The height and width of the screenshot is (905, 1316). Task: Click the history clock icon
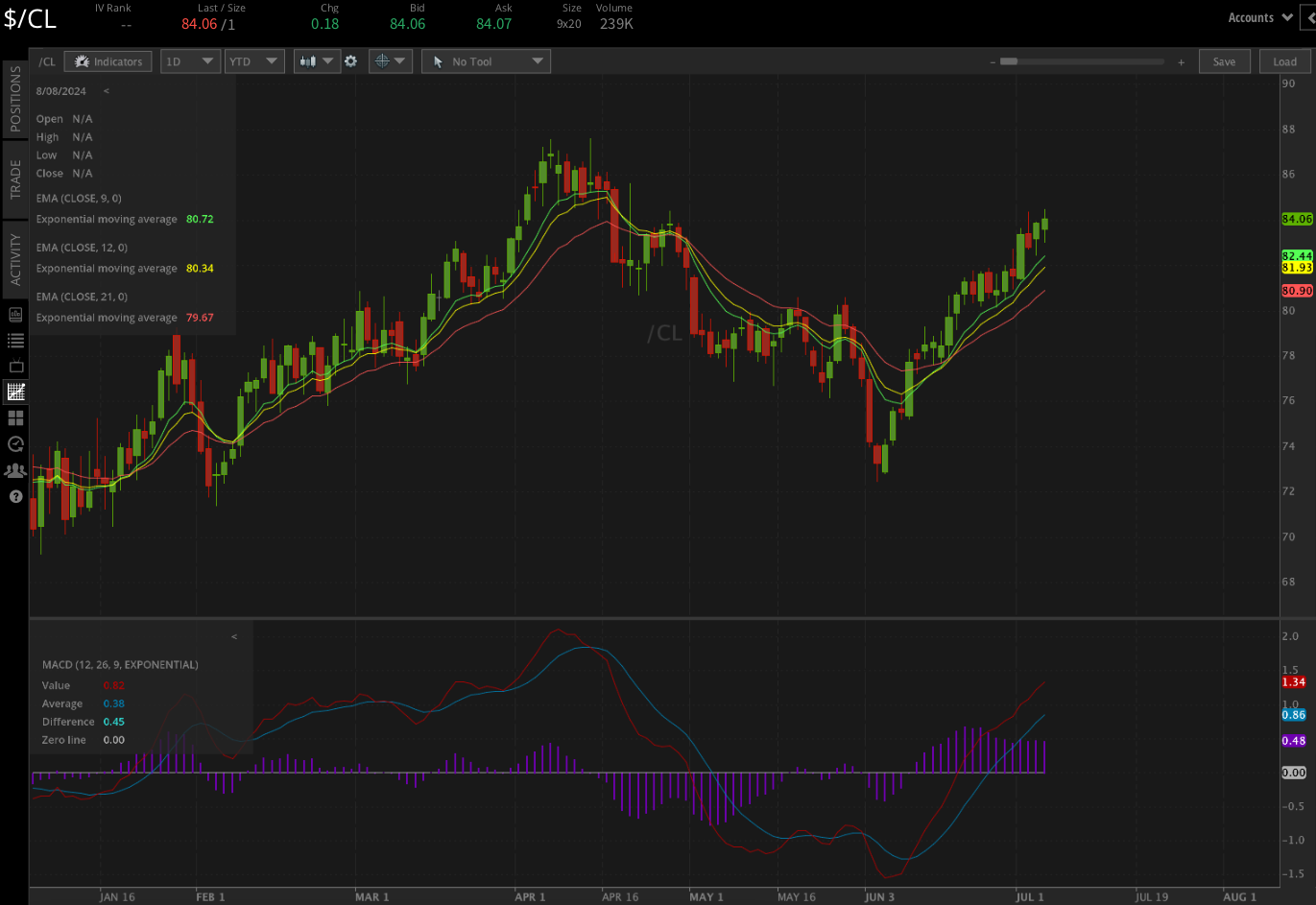click(x=14, y=444)
